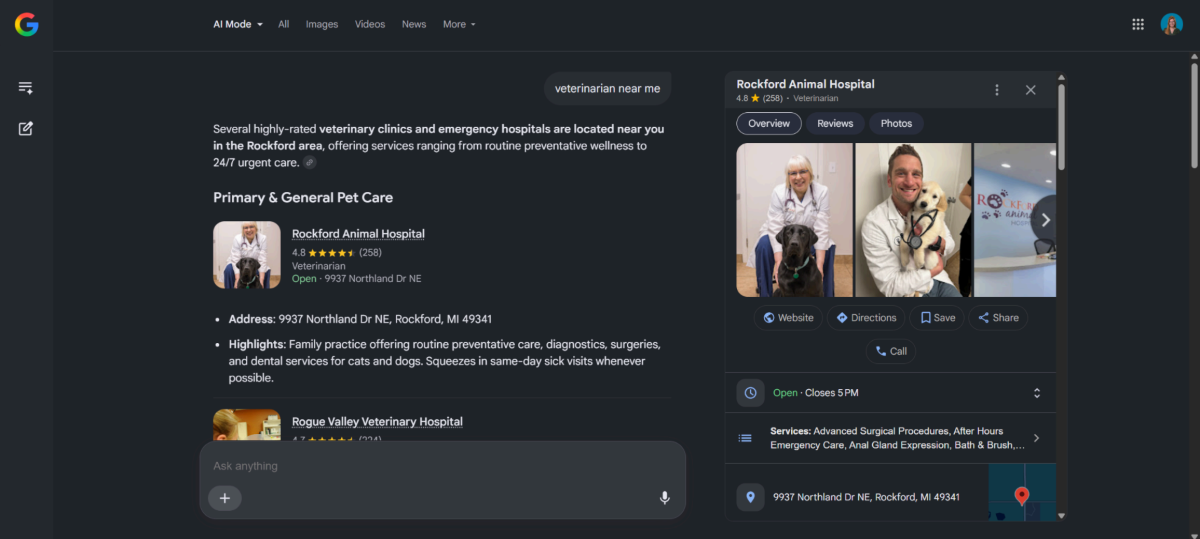Click the place panel scrollbar
Image resolution: width=1200 pixels, height=539 pixels.
click(1061, 128)
